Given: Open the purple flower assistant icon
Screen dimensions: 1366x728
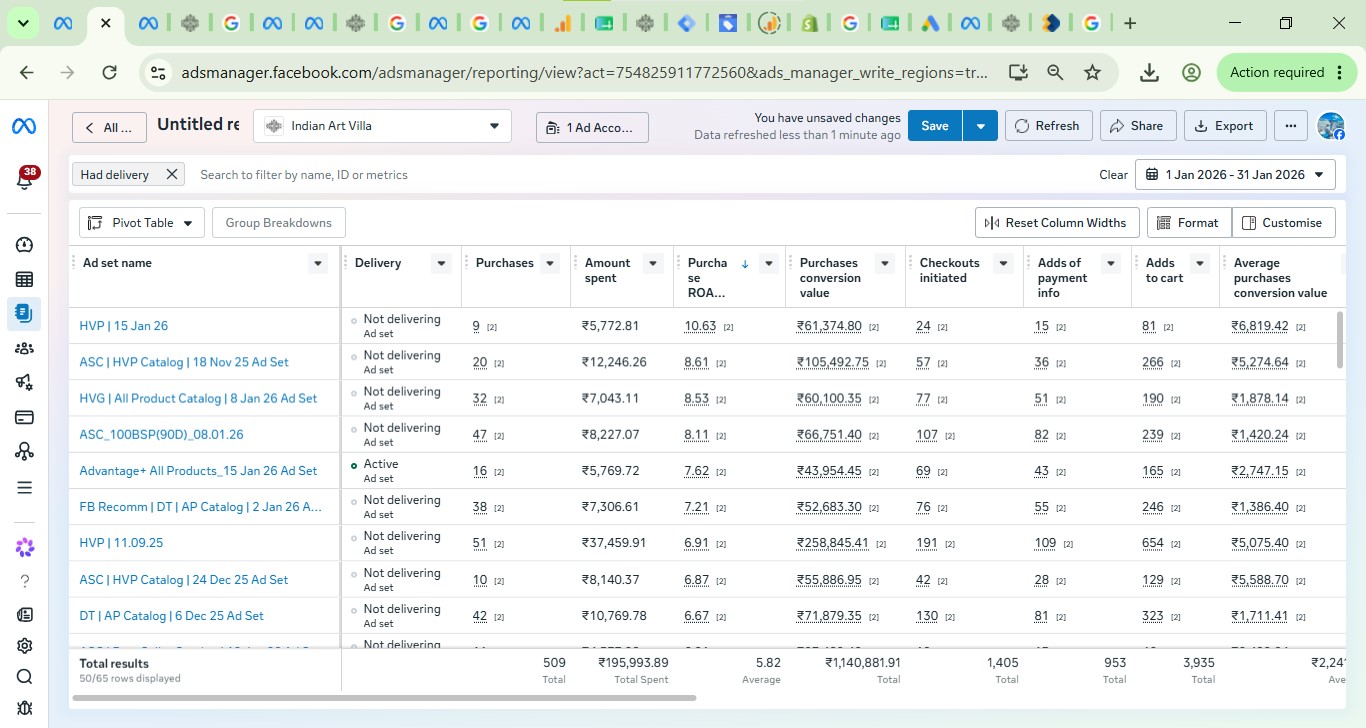Looking at the screenshot, I should click(x=24, y=547).
